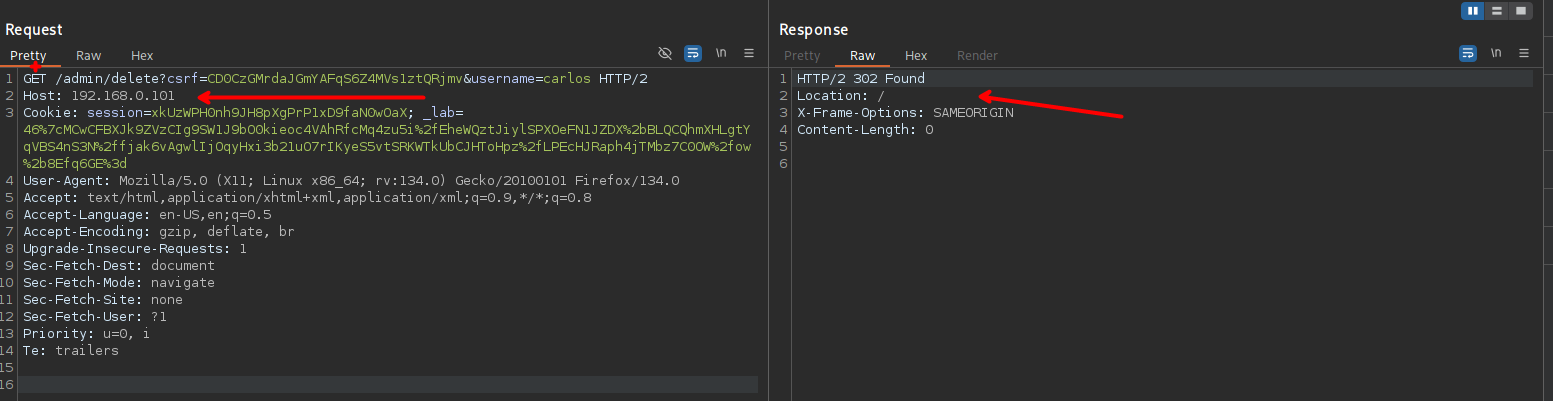
Task: Switch to the combined tabbed layout
Action: [x=1521, y=11]
